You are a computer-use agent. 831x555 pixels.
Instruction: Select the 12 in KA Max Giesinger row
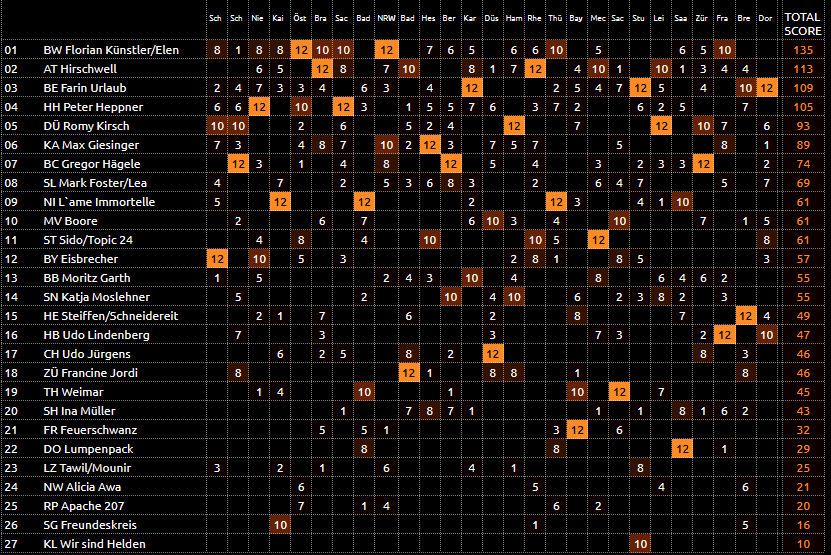click(x=429, y=145)
